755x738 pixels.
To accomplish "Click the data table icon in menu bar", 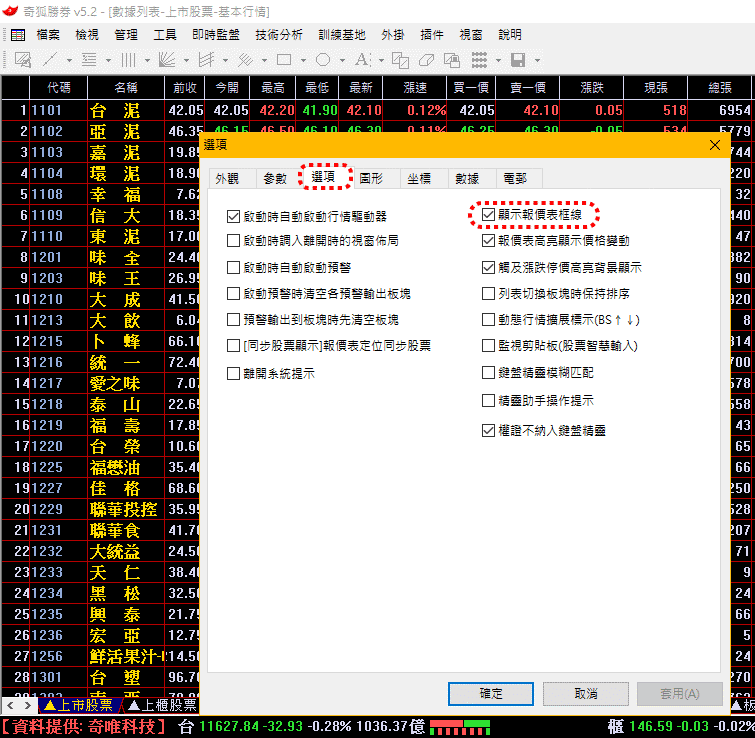I will [18, 35].
